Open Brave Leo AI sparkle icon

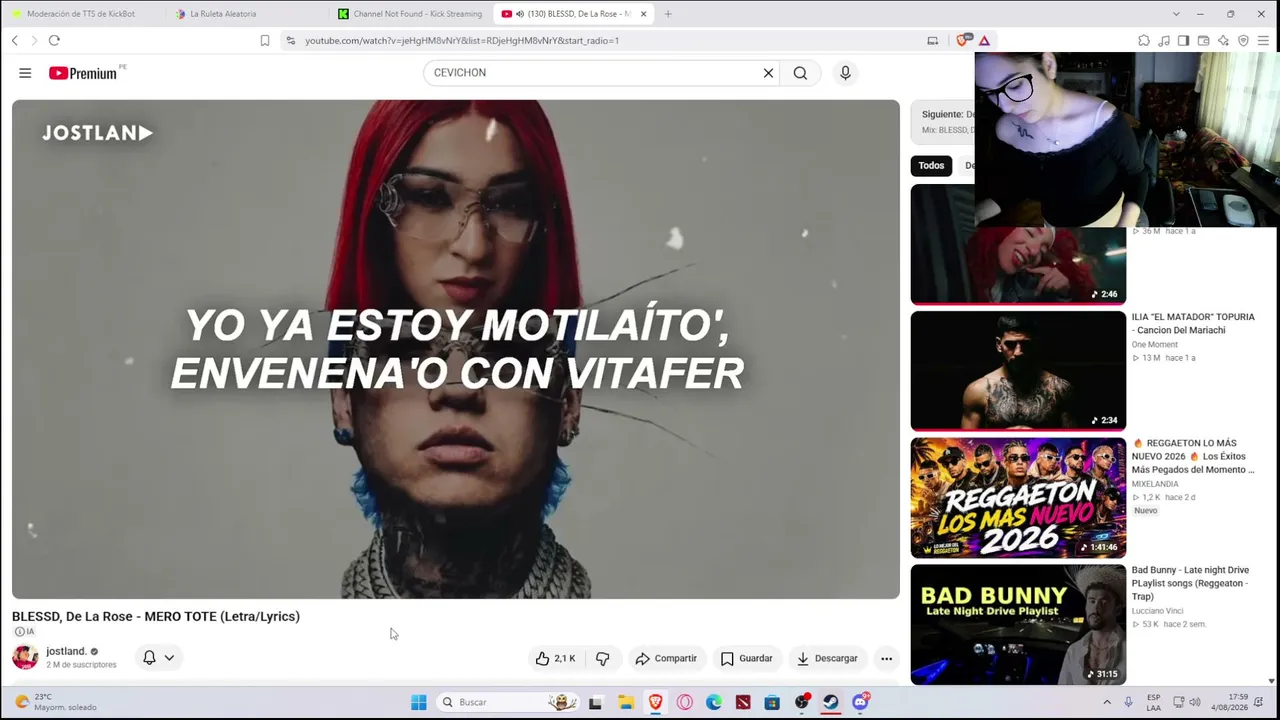pyautogui.click(x=1223, y=40)
